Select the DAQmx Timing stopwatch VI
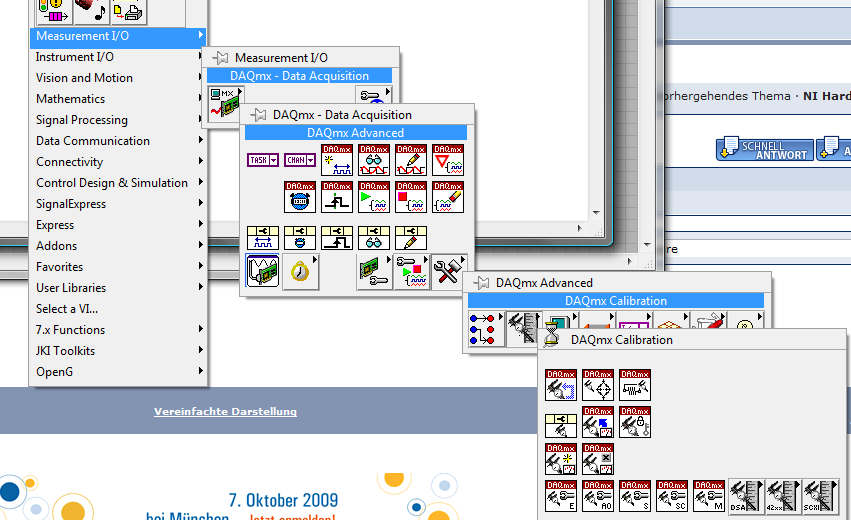 (x=300, y=196)
